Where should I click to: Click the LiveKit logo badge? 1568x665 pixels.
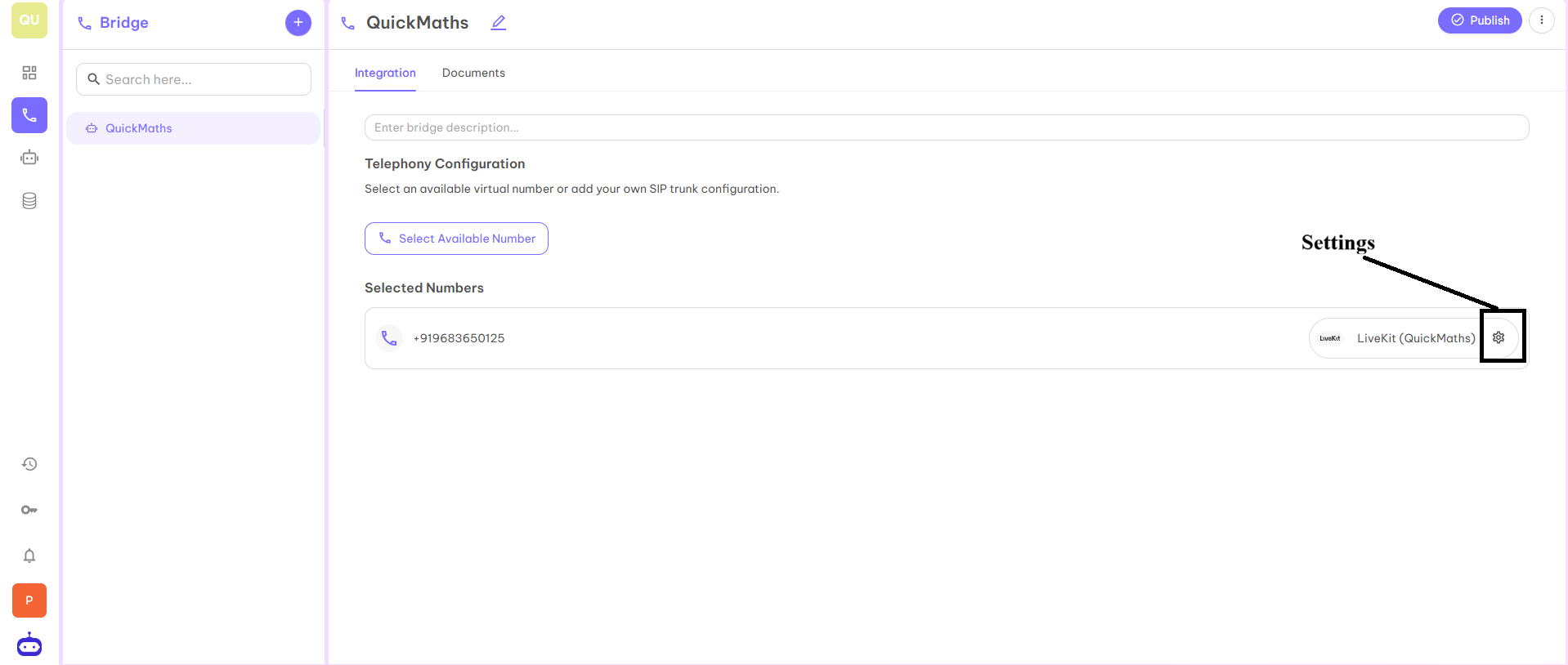pos(1330,338)
